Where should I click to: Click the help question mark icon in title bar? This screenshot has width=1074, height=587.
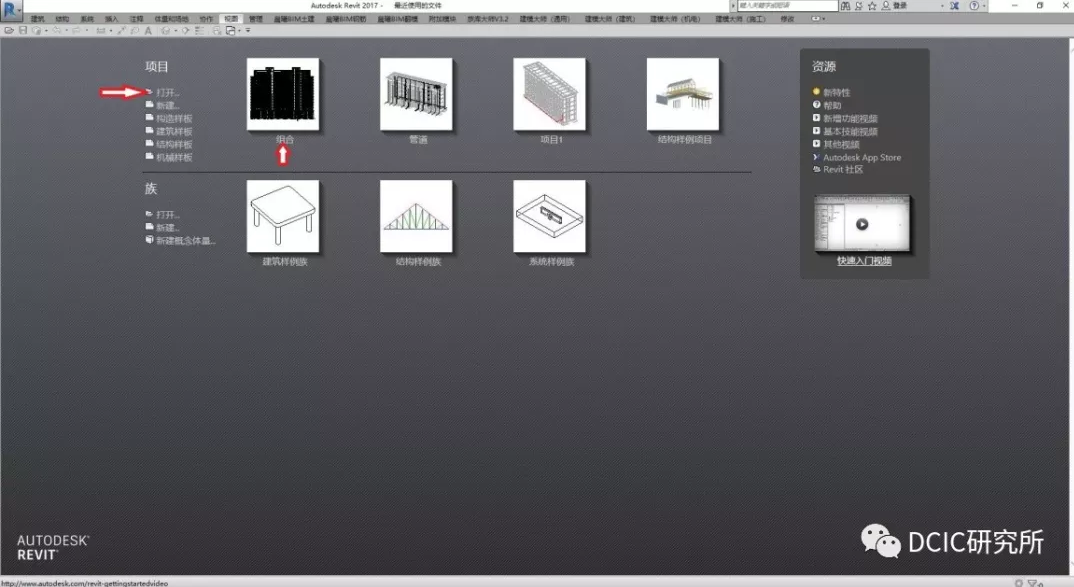pos(974,5)
